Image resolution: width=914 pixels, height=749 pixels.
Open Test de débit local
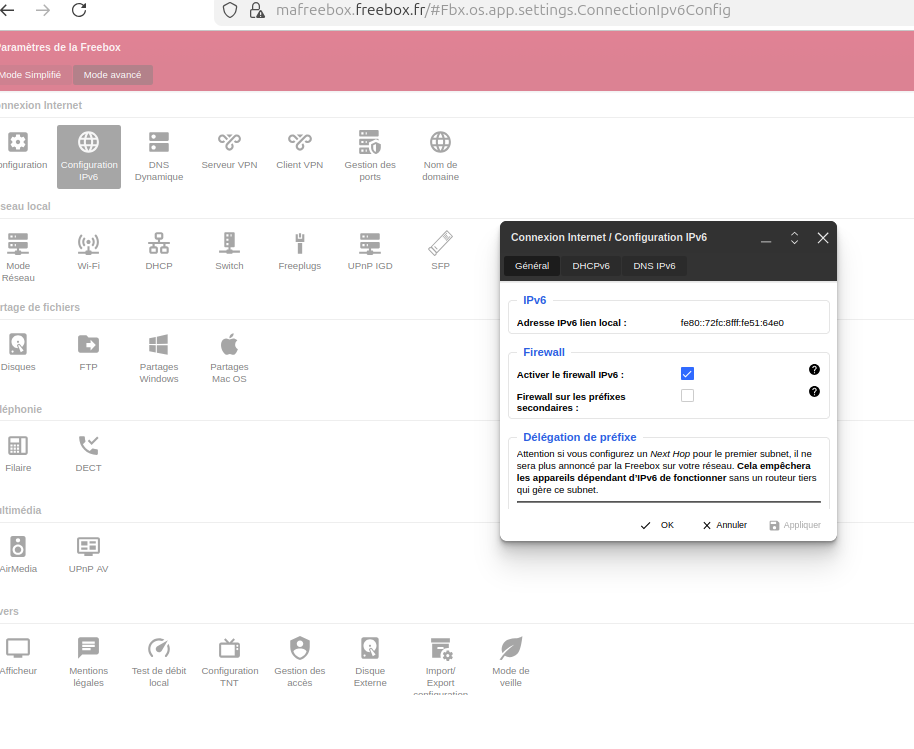[159, 662]
